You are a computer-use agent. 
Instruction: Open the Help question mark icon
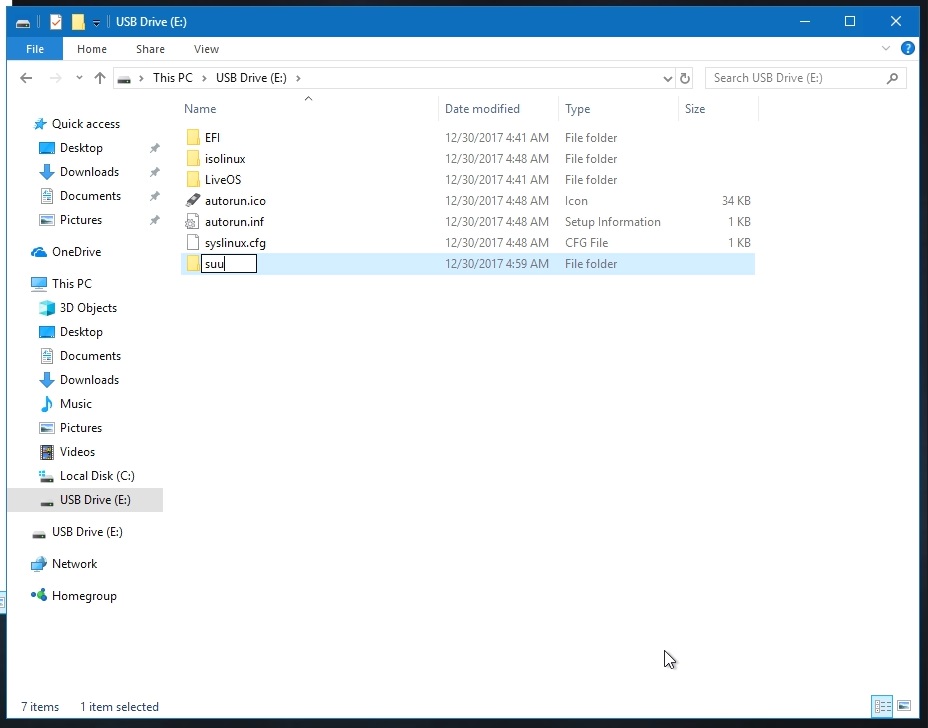[907, 48]
